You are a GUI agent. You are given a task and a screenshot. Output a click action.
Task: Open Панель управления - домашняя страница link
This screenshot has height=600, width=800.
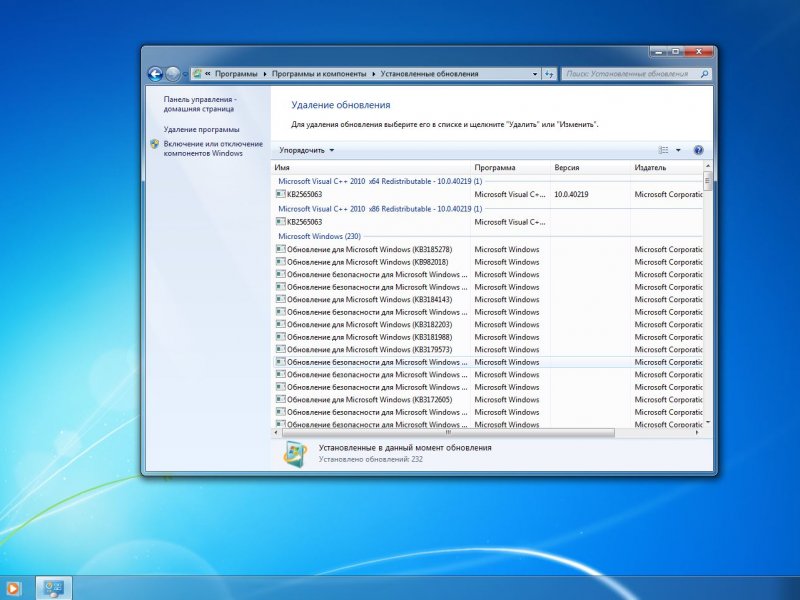[x=199, y=104]
